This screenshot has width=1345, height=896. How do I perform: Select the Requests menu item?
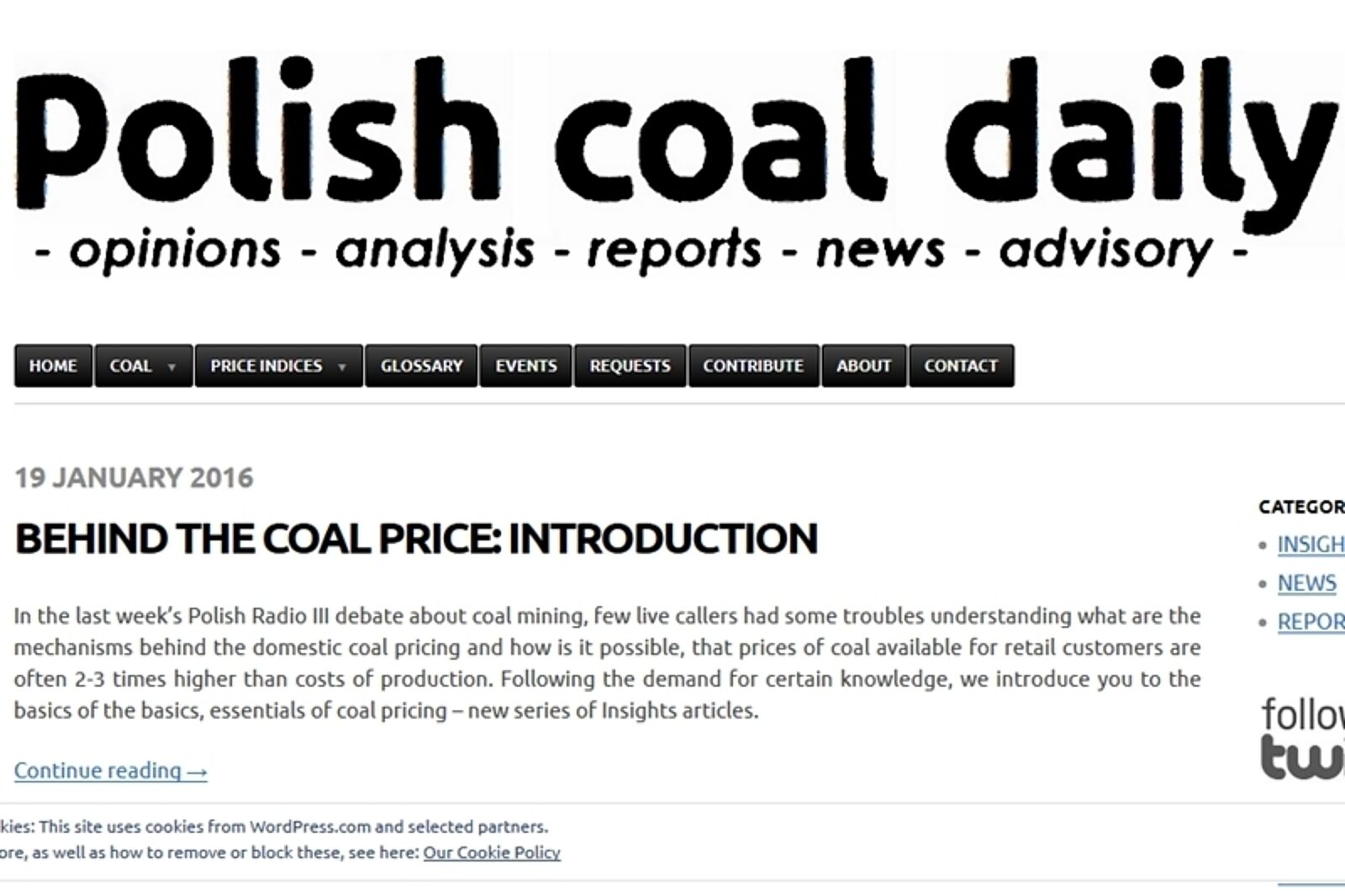tap(630, 366)
